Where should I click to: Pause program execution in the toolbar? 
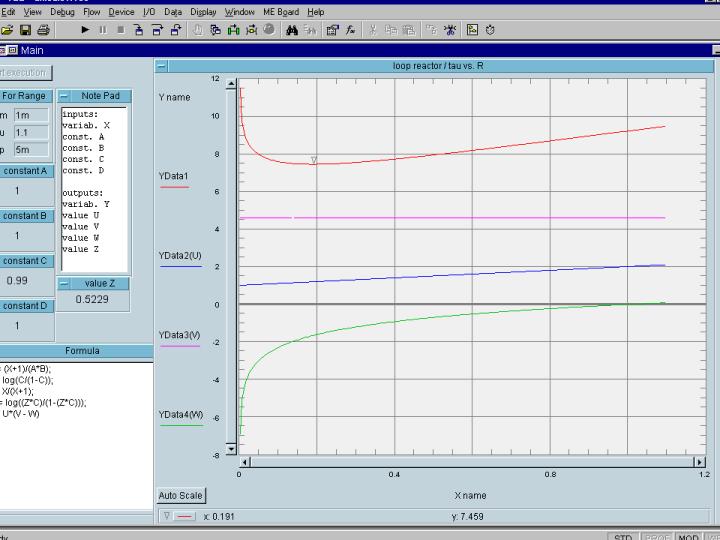click(x=102, y=30)
